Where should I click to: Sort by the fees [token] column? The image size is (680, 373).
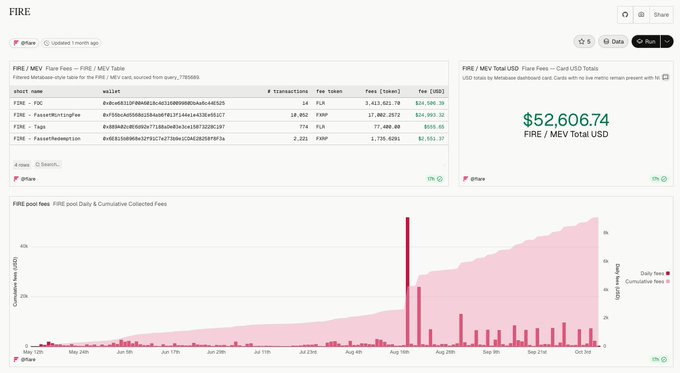pos(382,92)
